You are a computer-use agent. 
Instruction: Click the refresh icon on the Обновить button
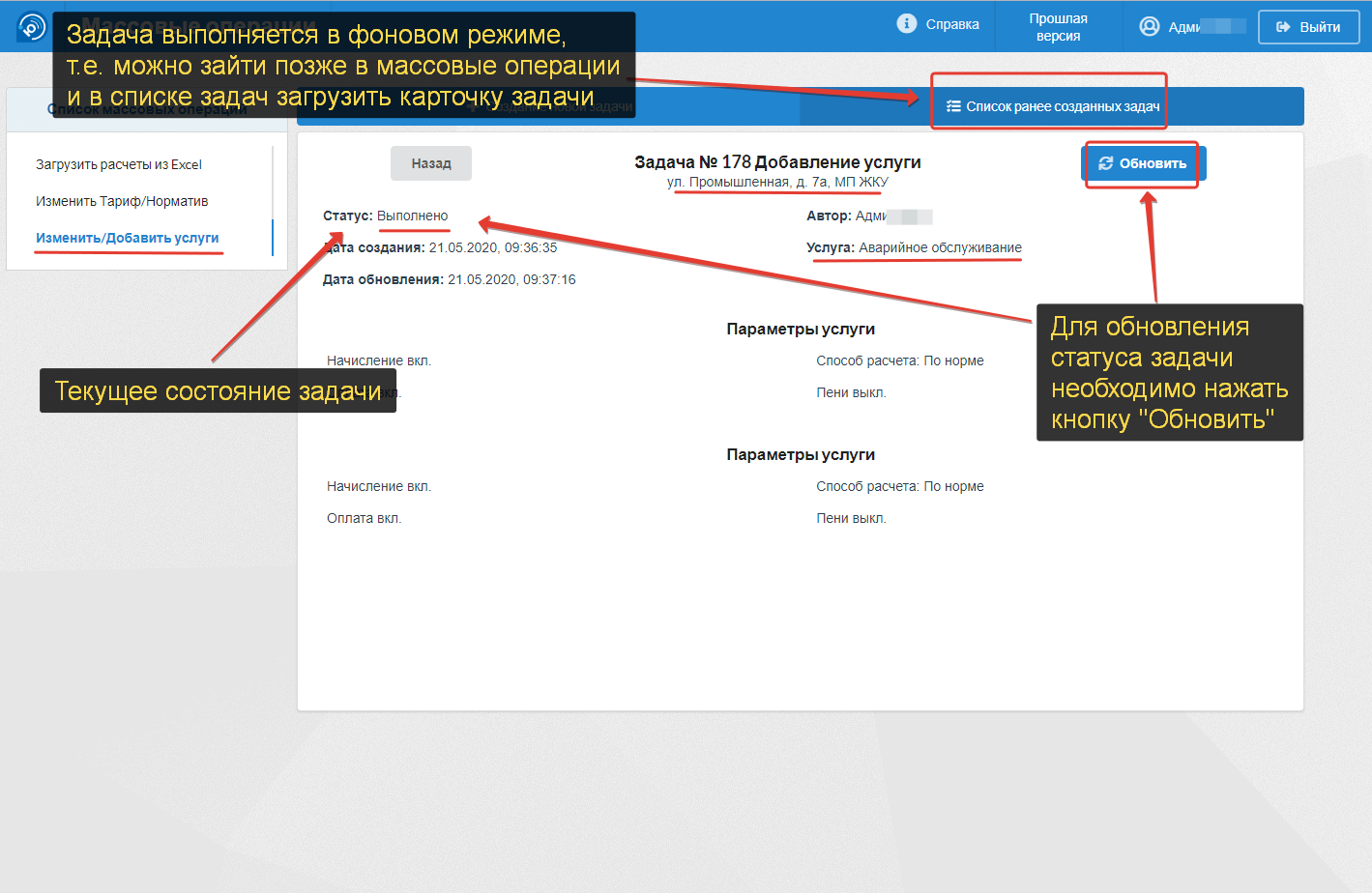coord(1105,163)
